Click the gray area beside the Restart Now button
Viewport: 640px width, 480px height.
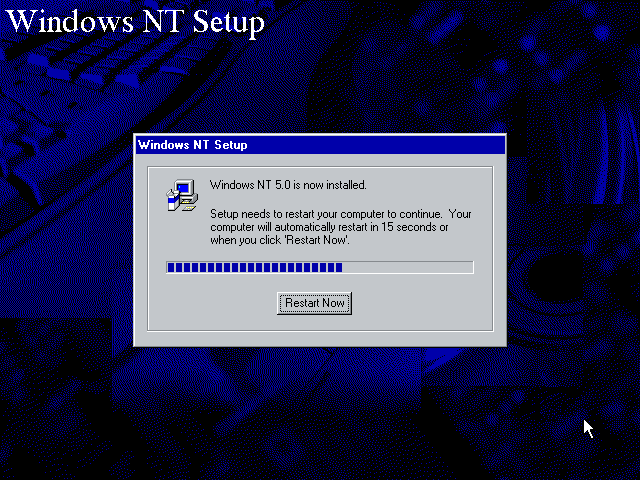click(420, 303)
